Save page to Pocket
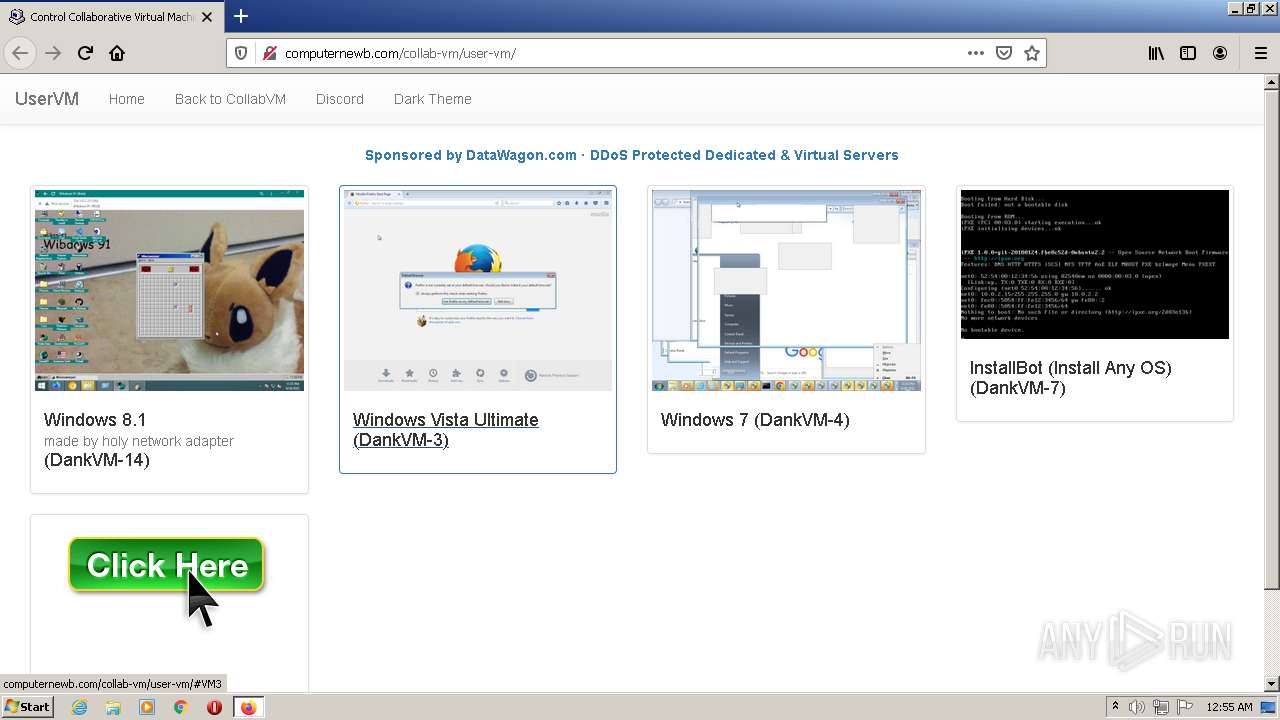The height and width of the screenshot is (720, 1280). click(1004, 53)
